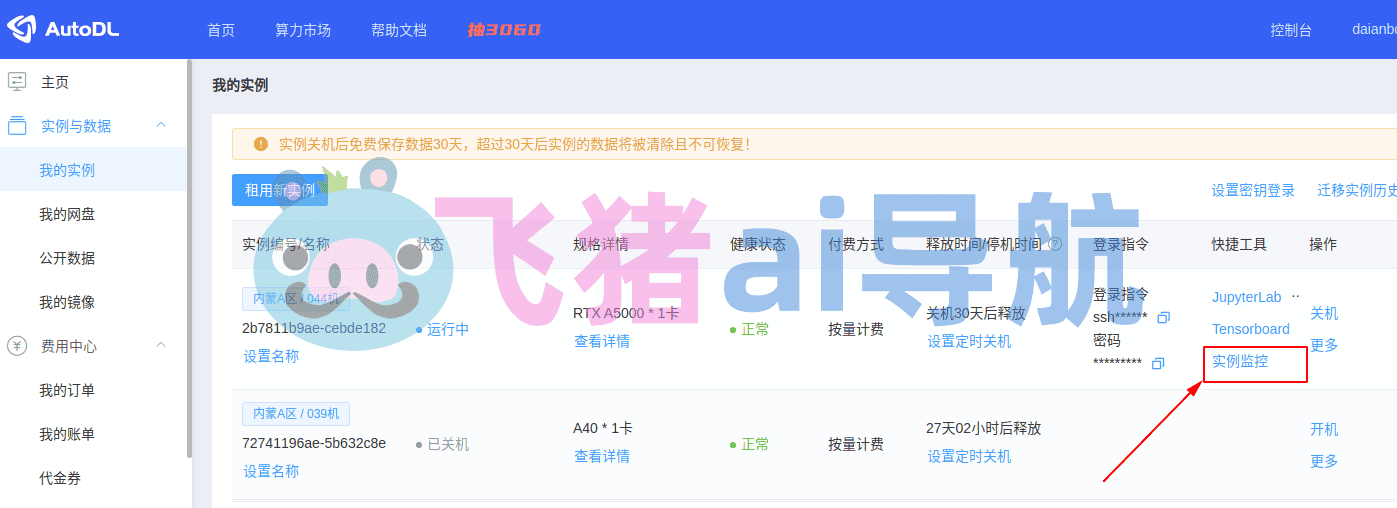Click the orange warning notice icon

(x=261, y=144)
